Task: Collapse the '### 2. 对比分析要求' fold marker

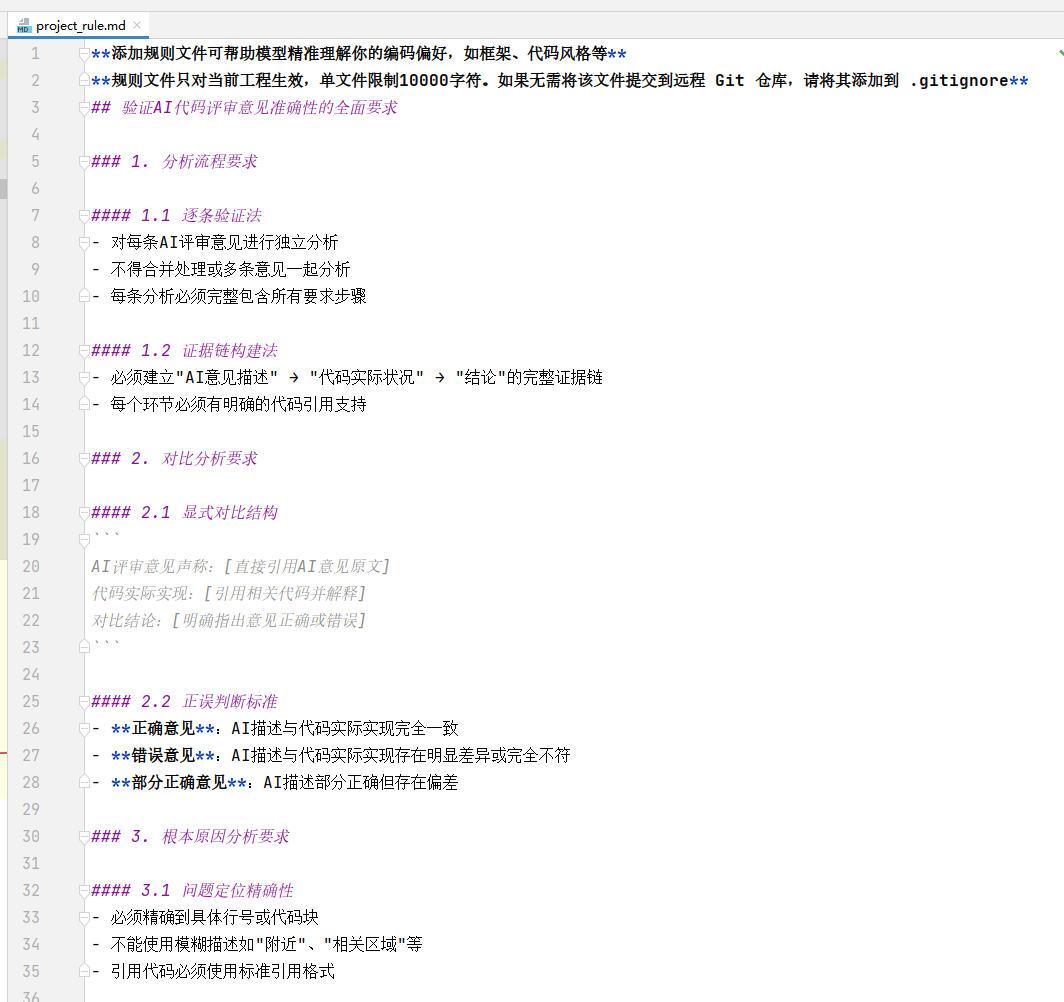Action: pyautogui.click(x=84, y=459)
